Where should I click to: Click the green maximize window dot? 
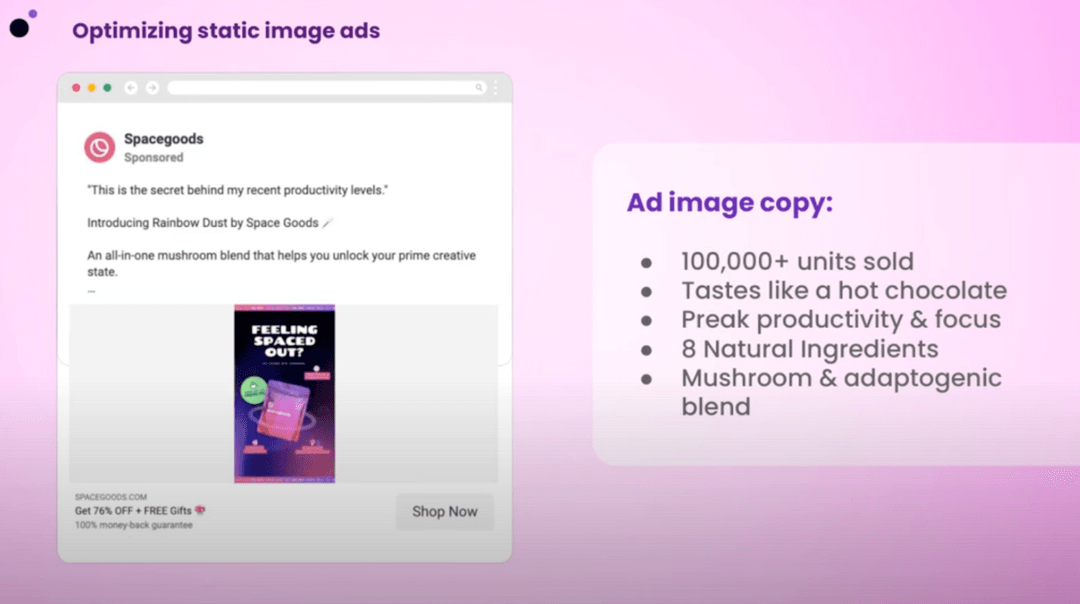[x=107, y=88]
